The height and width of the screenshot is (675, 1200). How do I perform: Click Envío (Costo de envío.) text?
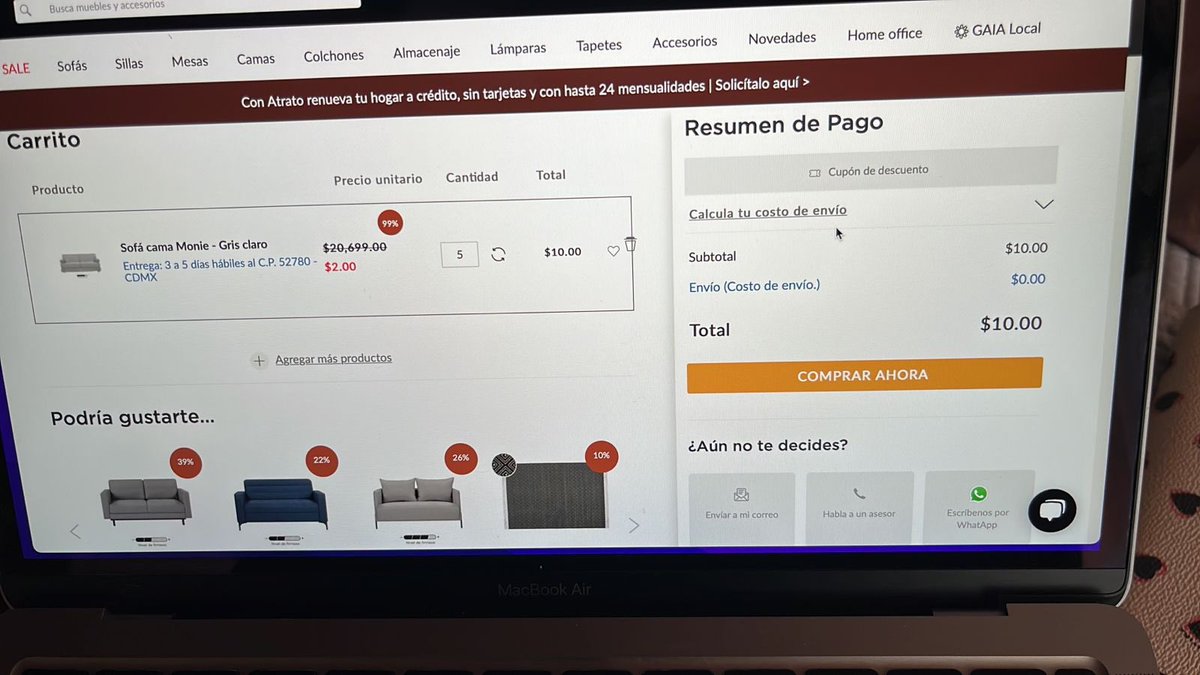[754, 287]
